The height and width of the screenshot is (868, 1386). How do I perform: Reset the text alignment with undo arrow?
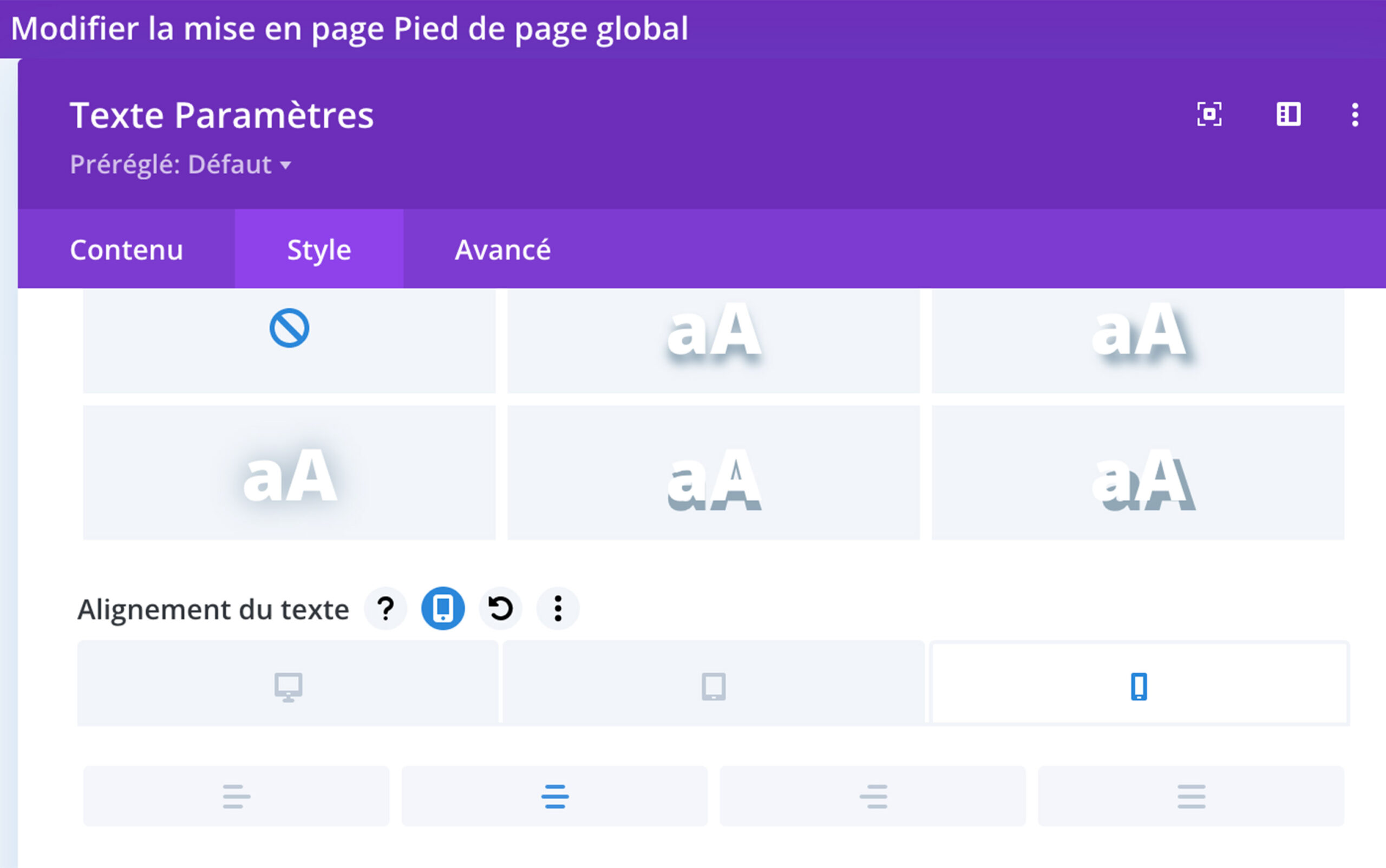[500, 608]
